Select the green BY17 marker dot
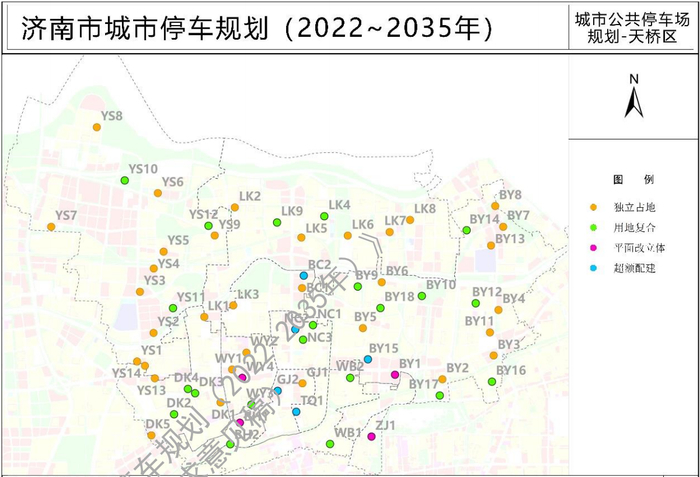Image resolution: width=700 pixels, height=477 pixels. coord(440,395)
